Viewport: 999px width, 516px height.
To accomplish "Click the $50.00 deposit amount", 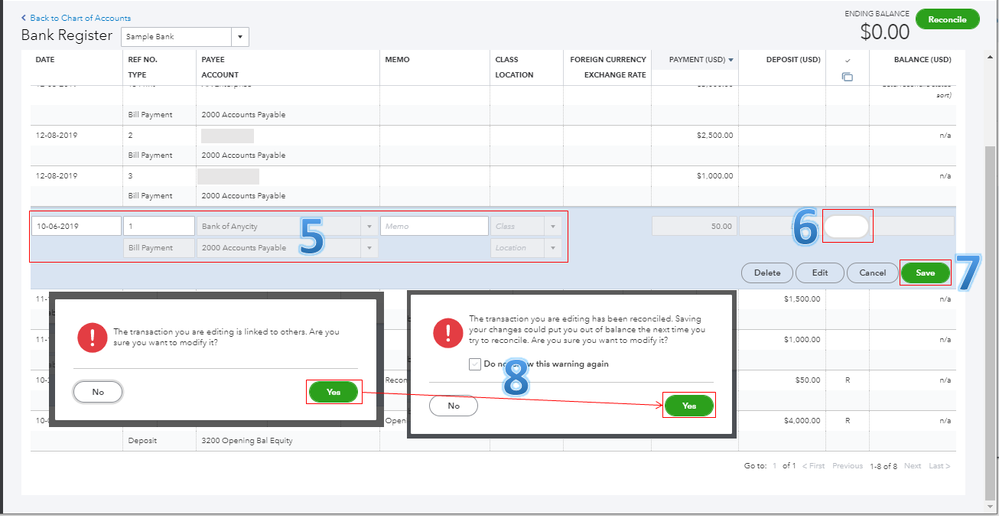I will point(807,380).
